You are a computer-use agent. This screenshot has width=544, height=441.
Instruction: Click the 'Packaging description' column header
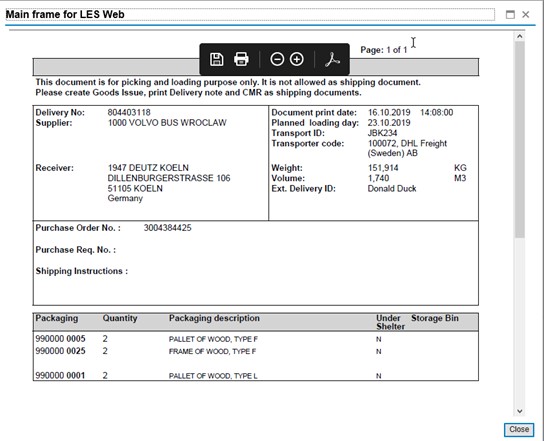tap(214, 318)
